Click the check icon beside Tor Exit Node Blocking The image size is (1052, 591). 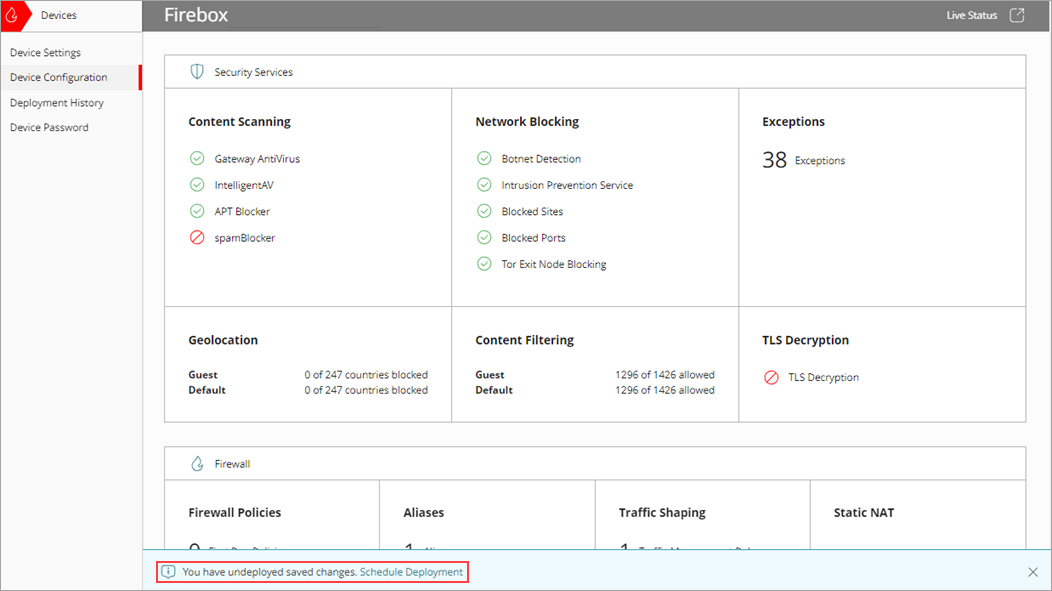coord(484,263)
